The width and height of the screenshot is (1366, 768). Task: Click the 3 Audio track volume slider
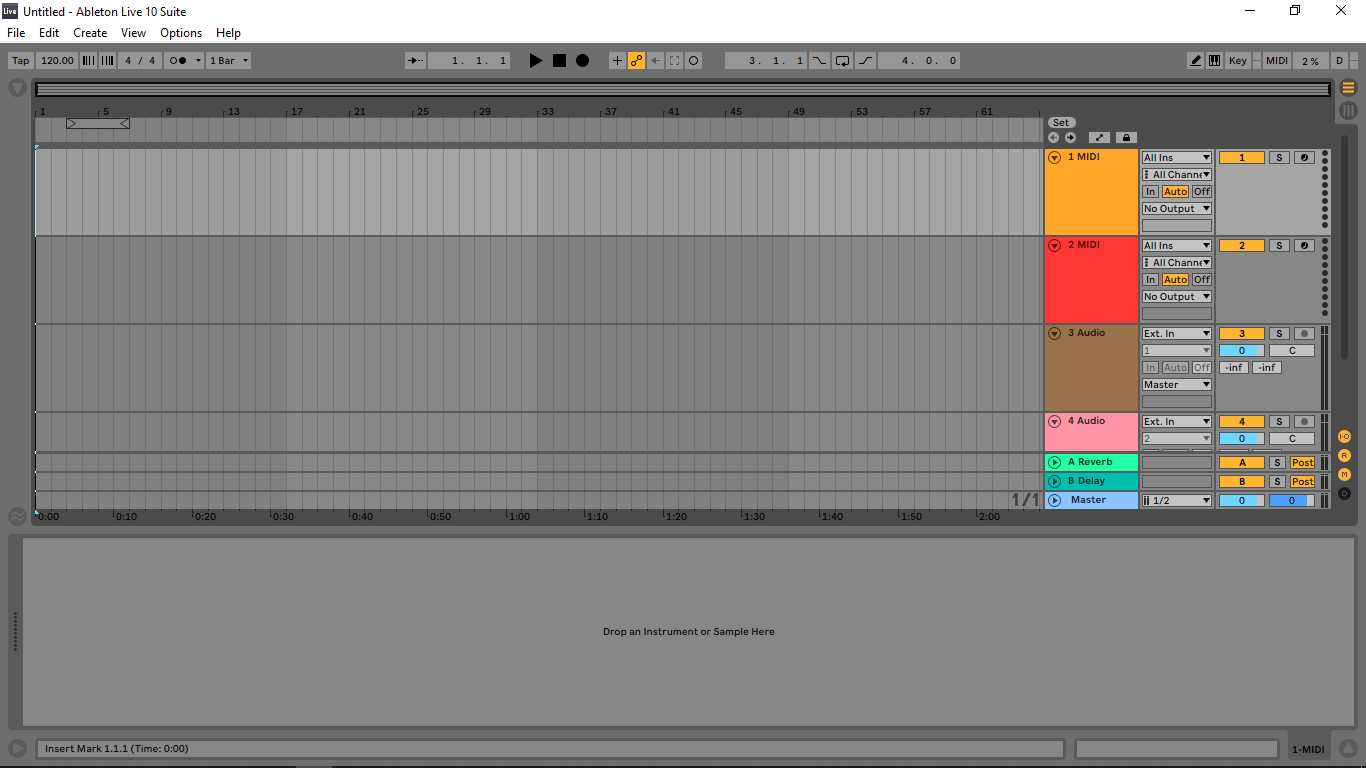point(1241,351)
